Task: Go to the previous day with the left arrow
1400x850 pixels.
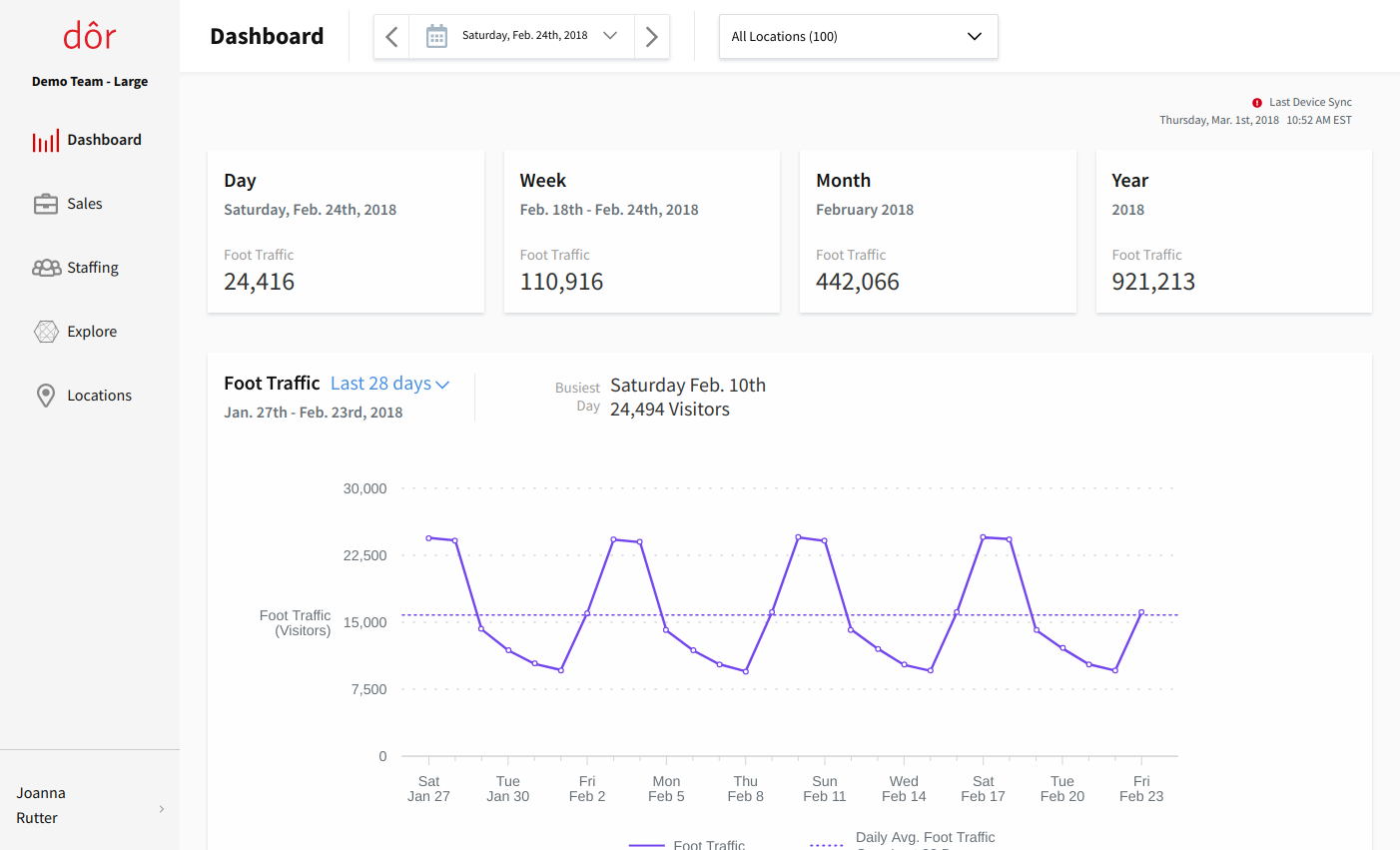Action: (x=391, y=35)
